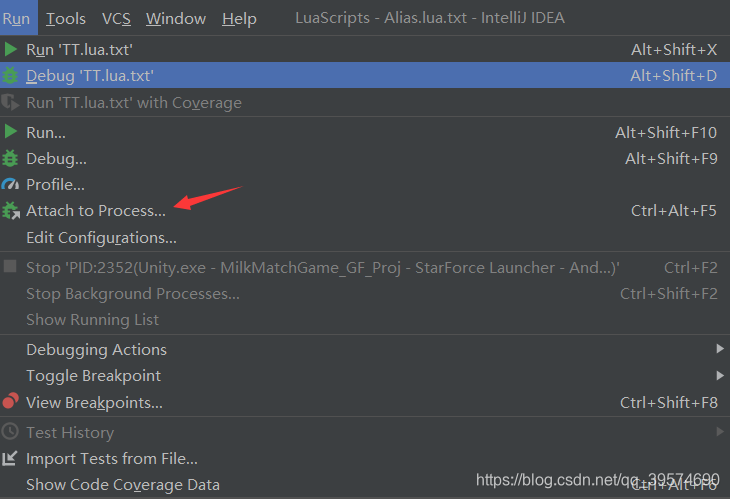Click Ctrl+Shift+F2 shortcut text
This screenshot has height=499, width=730.
tap(669, 294)
